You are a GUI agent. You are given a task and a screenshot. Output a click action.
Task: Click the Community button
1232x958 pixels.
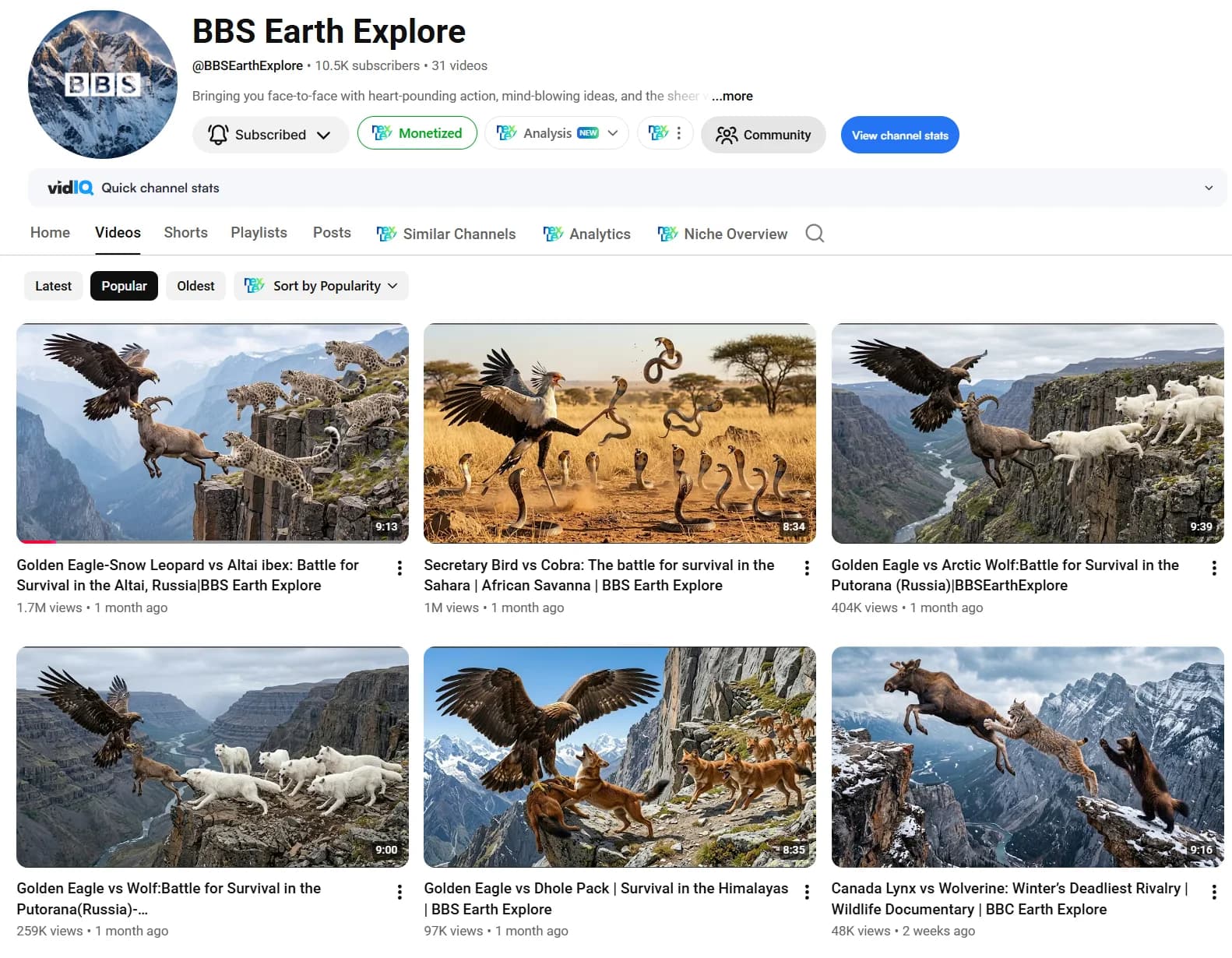pos(763,135)
